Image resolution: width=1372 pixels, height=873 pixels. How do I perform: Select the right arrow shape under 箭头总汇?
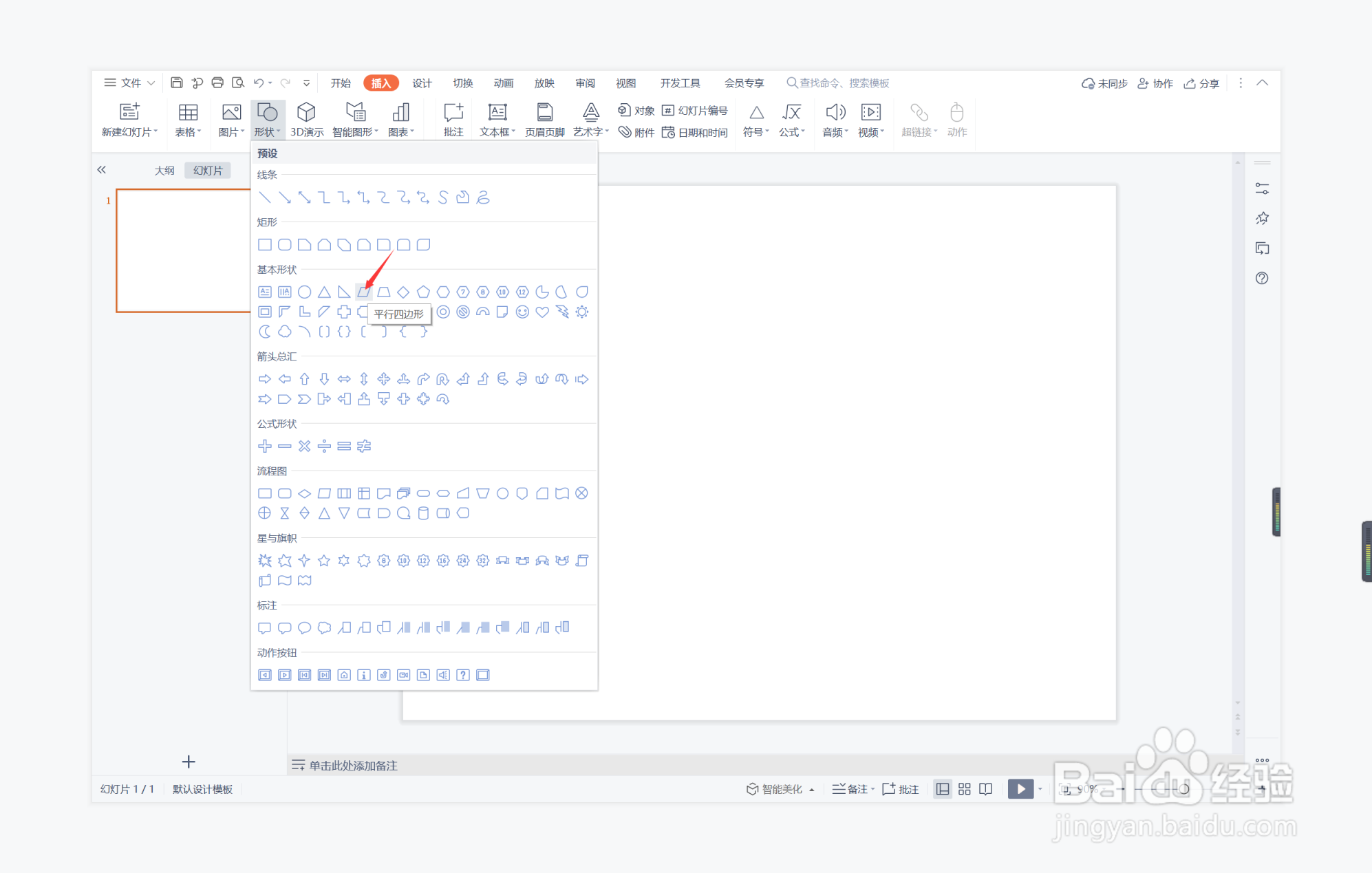[264, 379]
